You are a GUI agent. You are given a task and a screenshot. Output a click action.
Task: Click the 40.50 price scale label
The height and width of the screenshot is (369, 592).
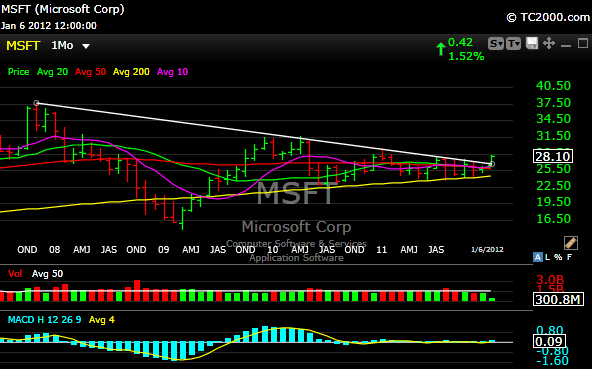pyautogui.click(x=553, y=86)
